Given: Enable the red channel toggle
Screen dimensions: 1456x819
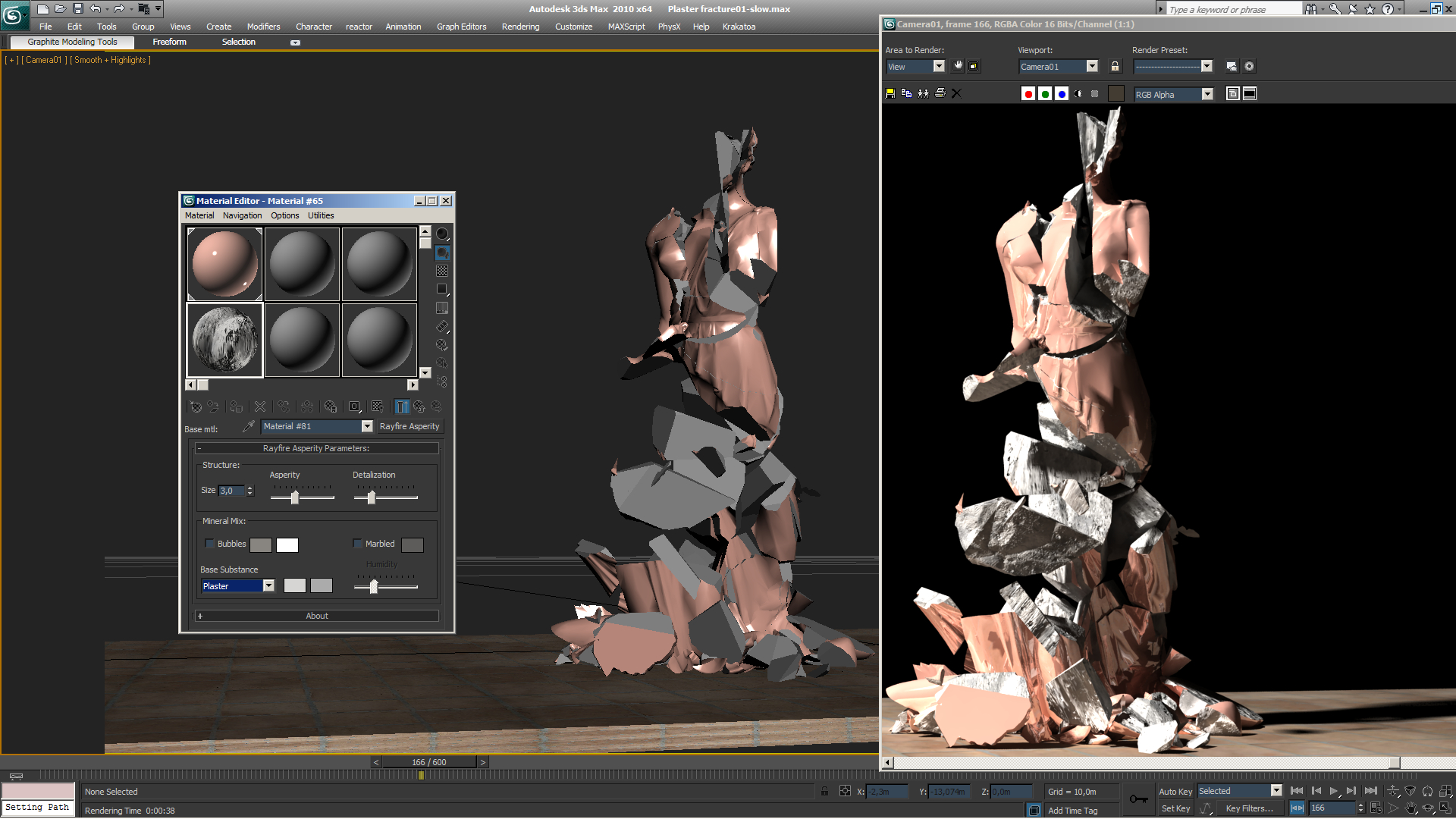Looking at the screenshot, I should [1028, 94].
